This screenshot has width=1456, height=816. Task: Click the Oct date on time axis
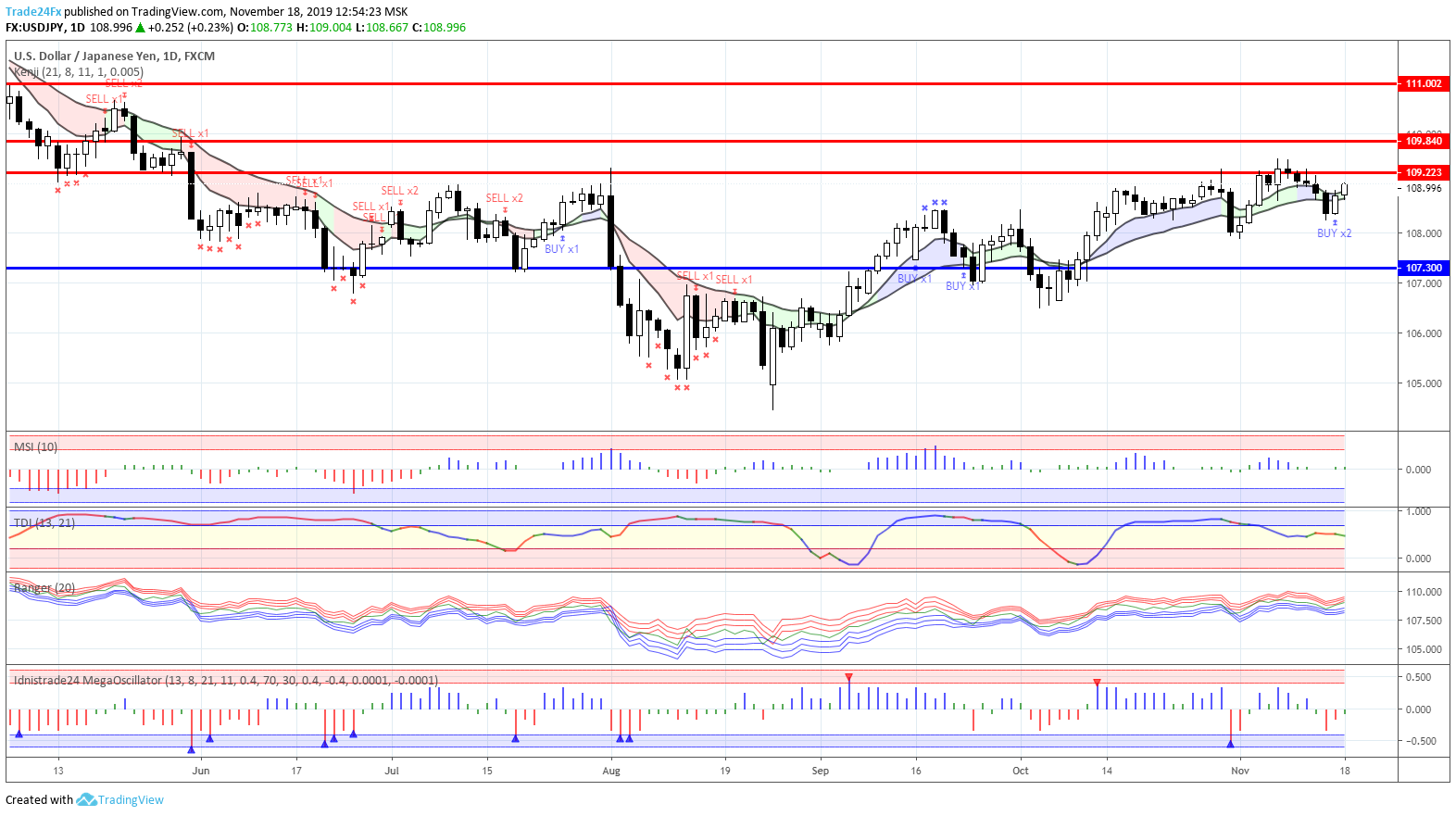click(1020, 771)
